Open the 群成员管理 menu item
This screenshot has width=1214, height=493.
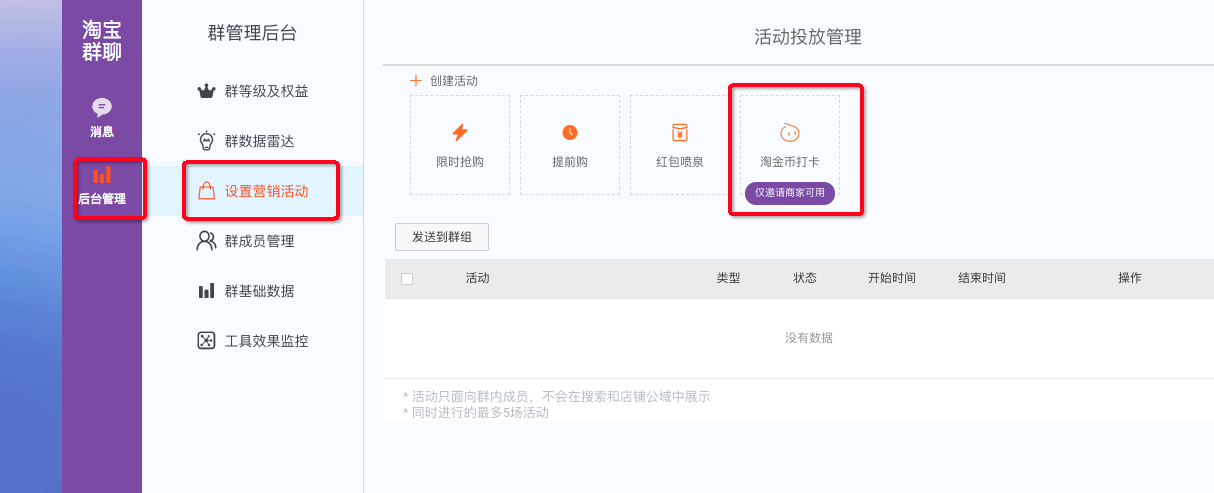pyautogui.click(x=259, y=241)
